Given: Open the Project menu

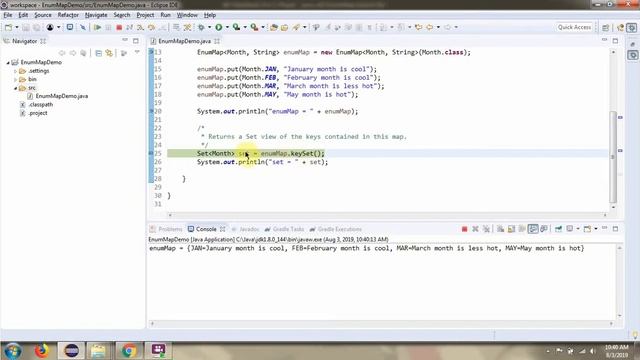Looking at the screenshot, I should point(145,15).
